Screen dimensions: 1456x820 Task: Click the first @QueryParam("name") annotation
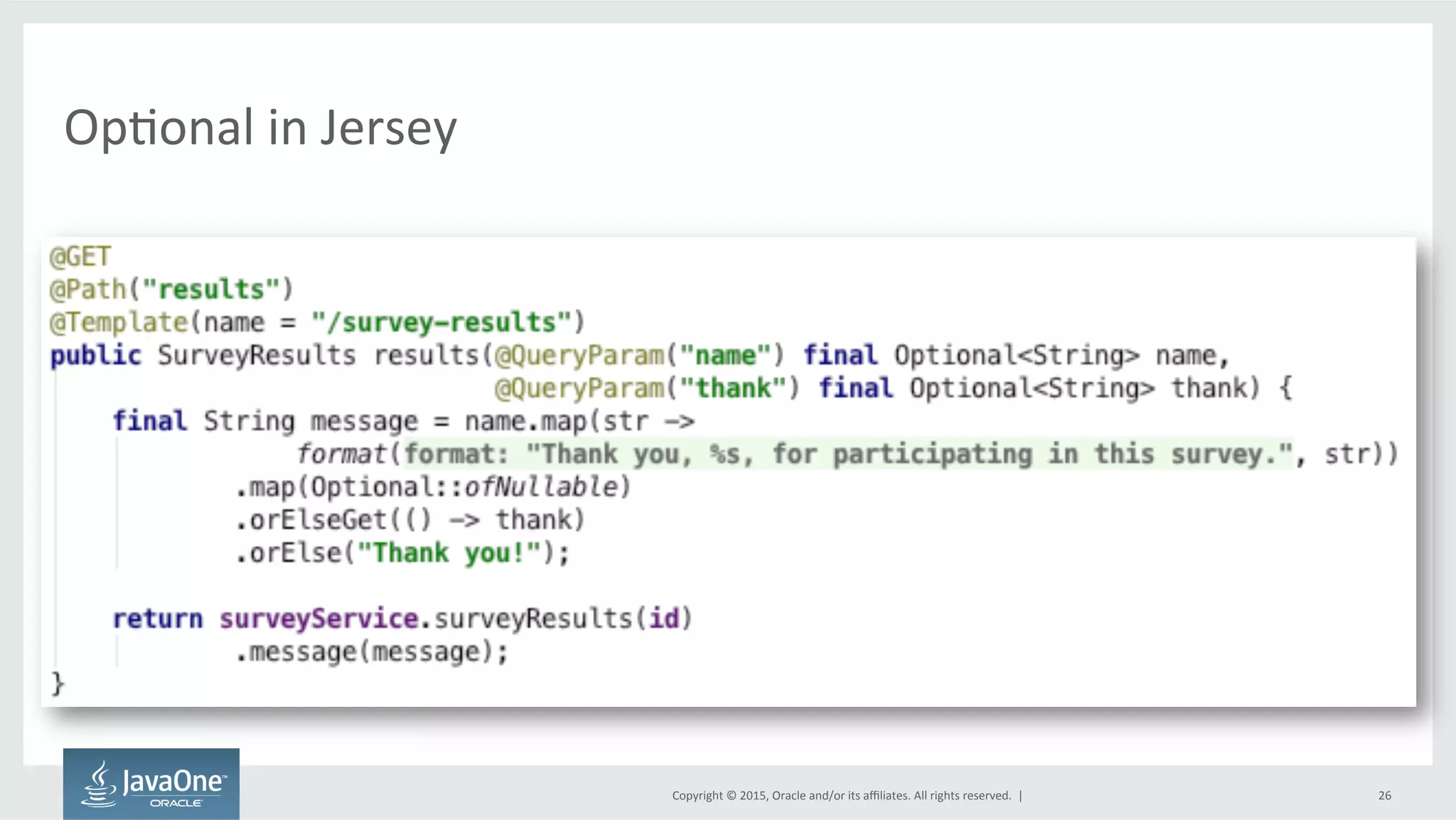638,355
